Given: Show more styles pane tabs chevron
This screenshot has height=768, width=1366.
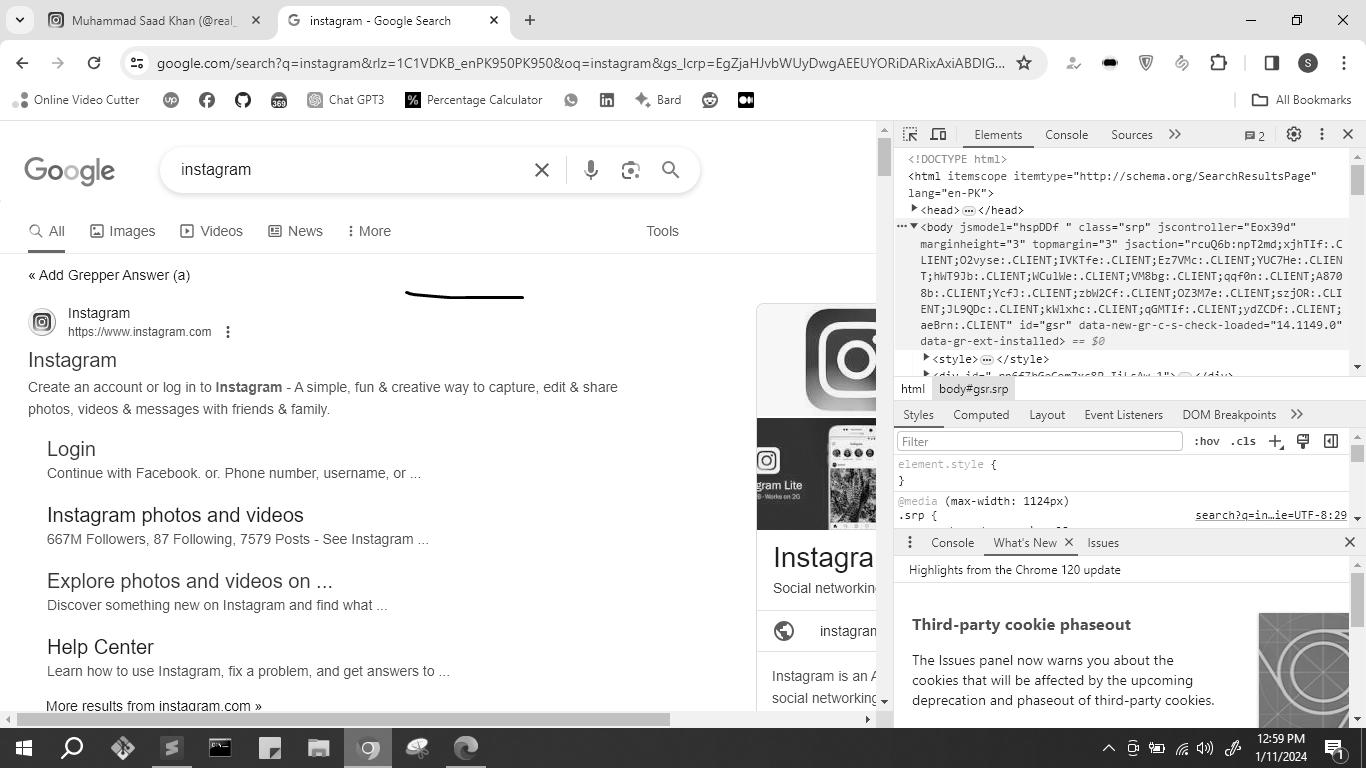Looking at the screenshot, I should click(1297, 415).
